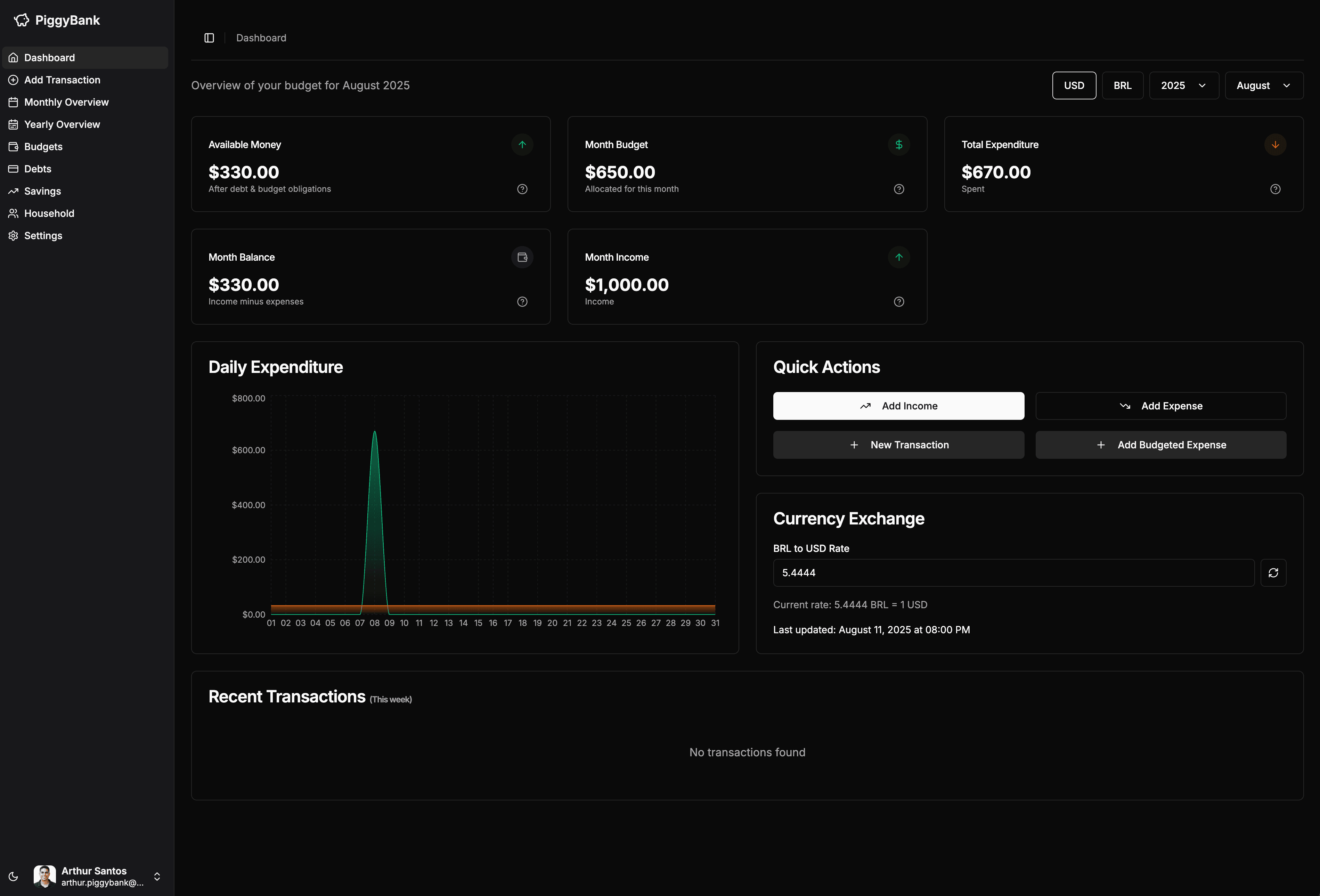The width and height of the screenshot is (1320, 896).
Task: Enable USD currency display
Action: 1074,85
